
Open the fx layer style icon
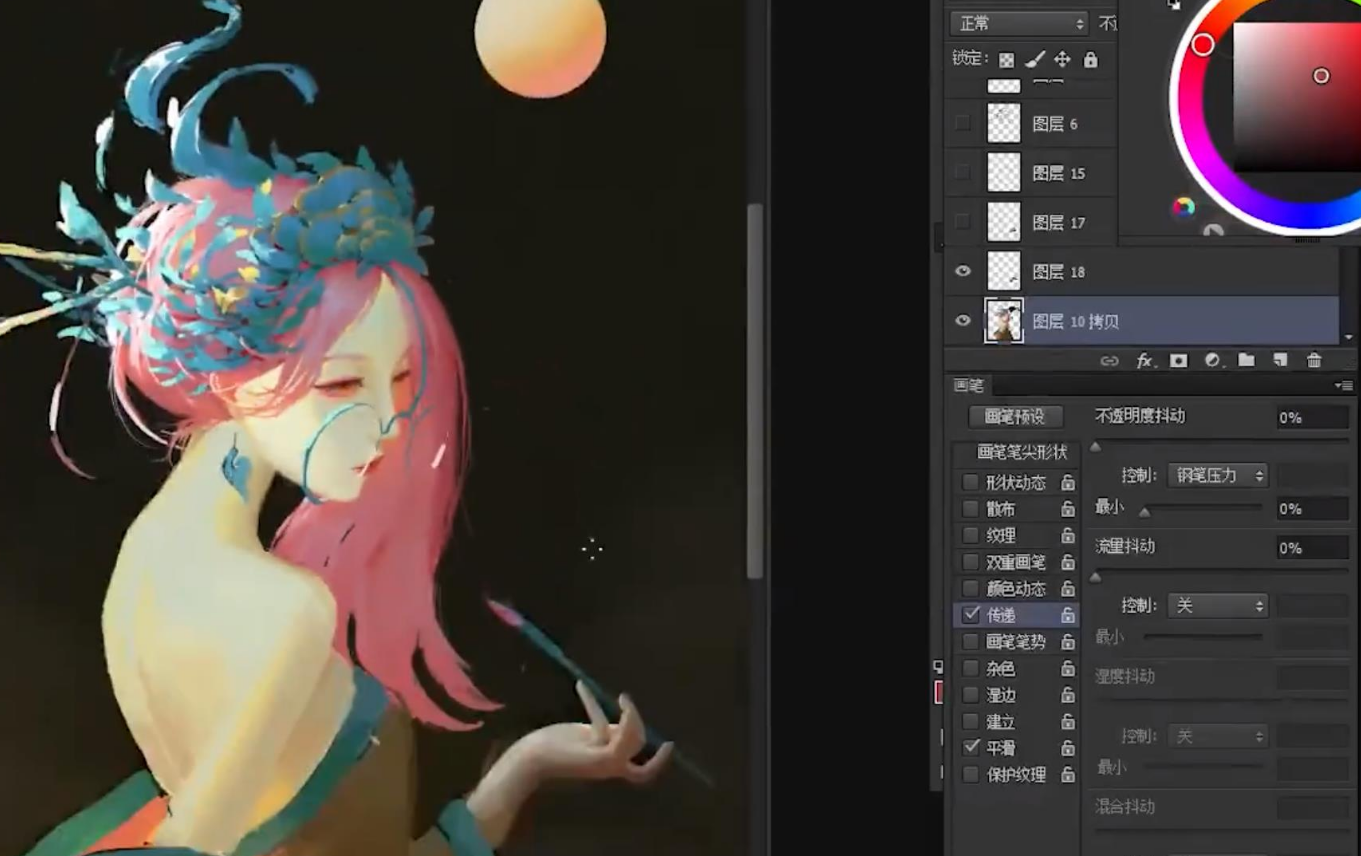pos(1144,361)
